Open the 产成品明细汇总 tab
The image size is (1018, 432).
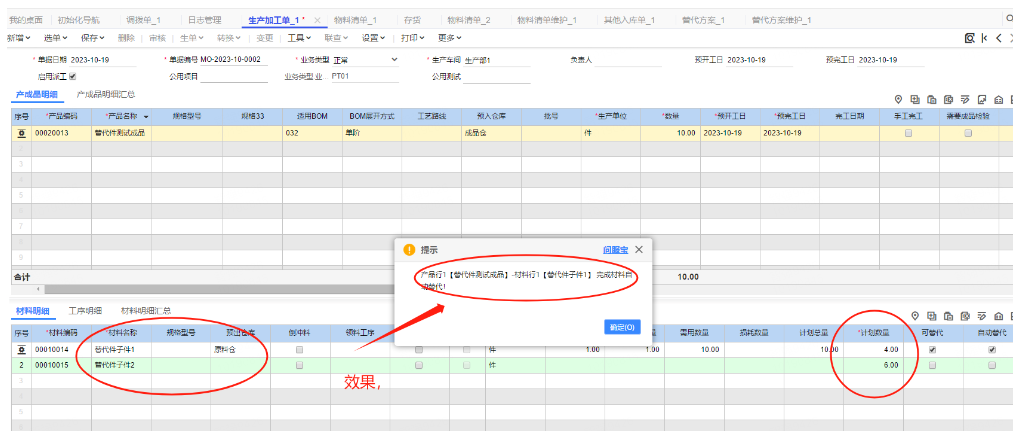106,95
